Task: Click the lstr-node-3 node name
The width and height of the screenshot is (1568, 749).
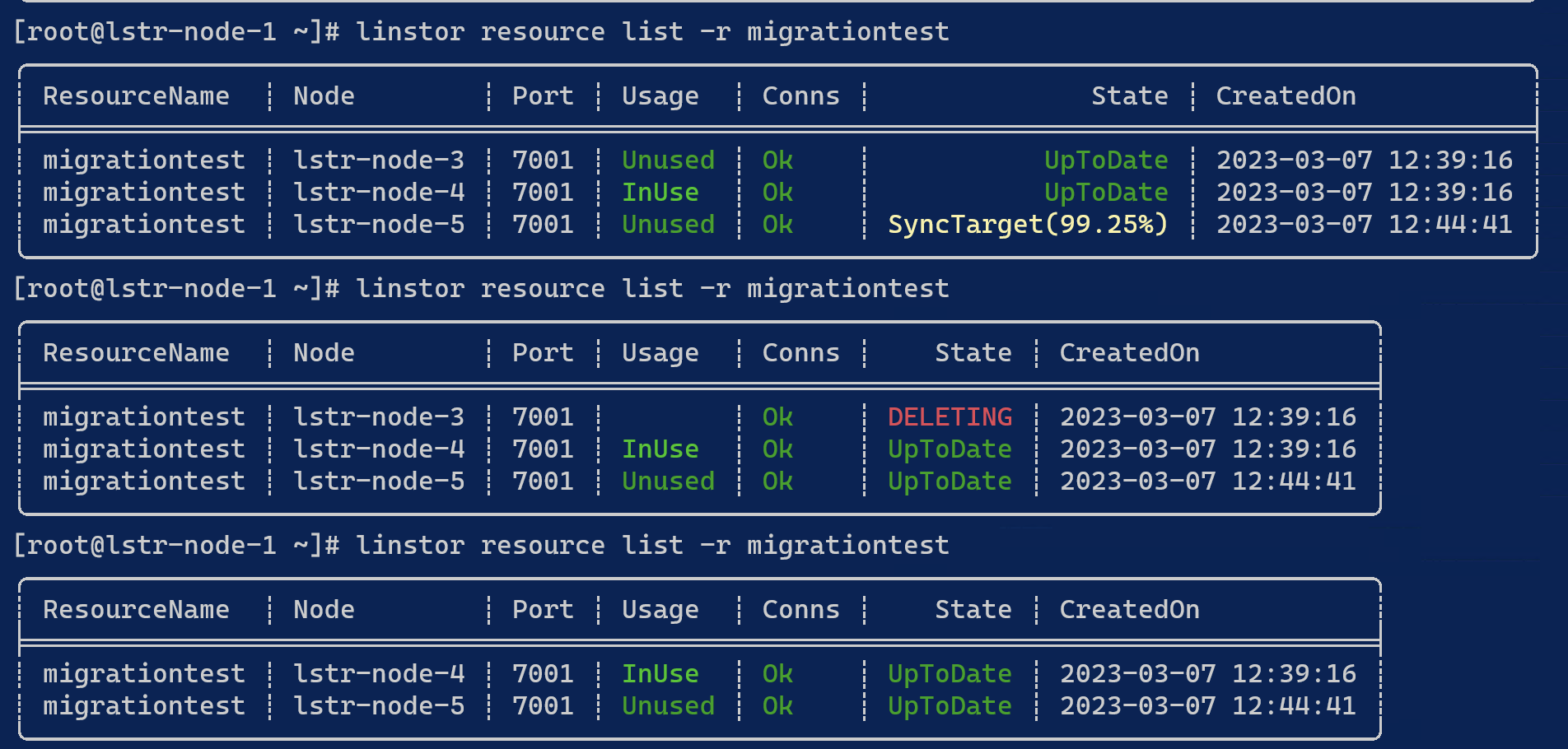Action: [380, 160]
